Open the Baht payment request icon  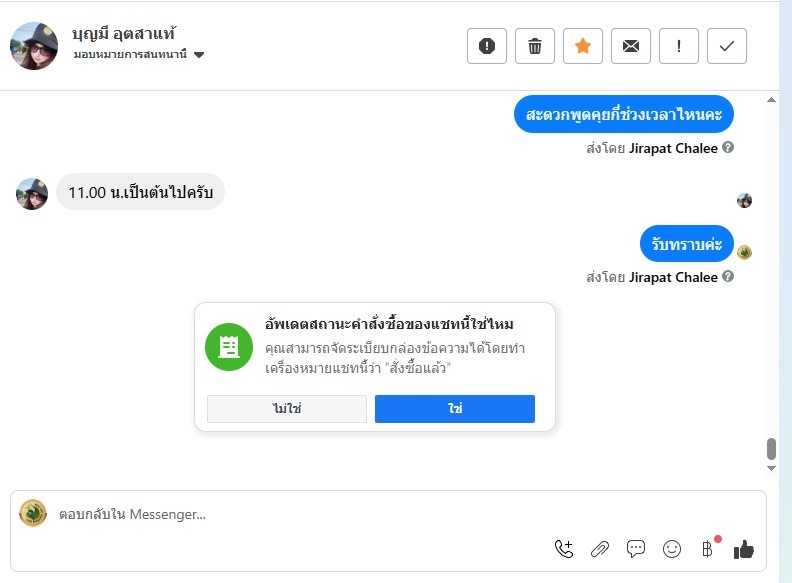(x=708, y=548)
